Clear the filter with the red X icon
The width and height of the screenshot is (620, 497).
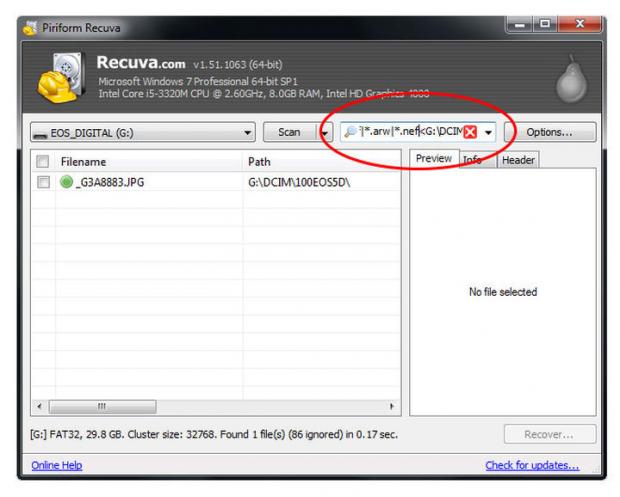point(471,133)
